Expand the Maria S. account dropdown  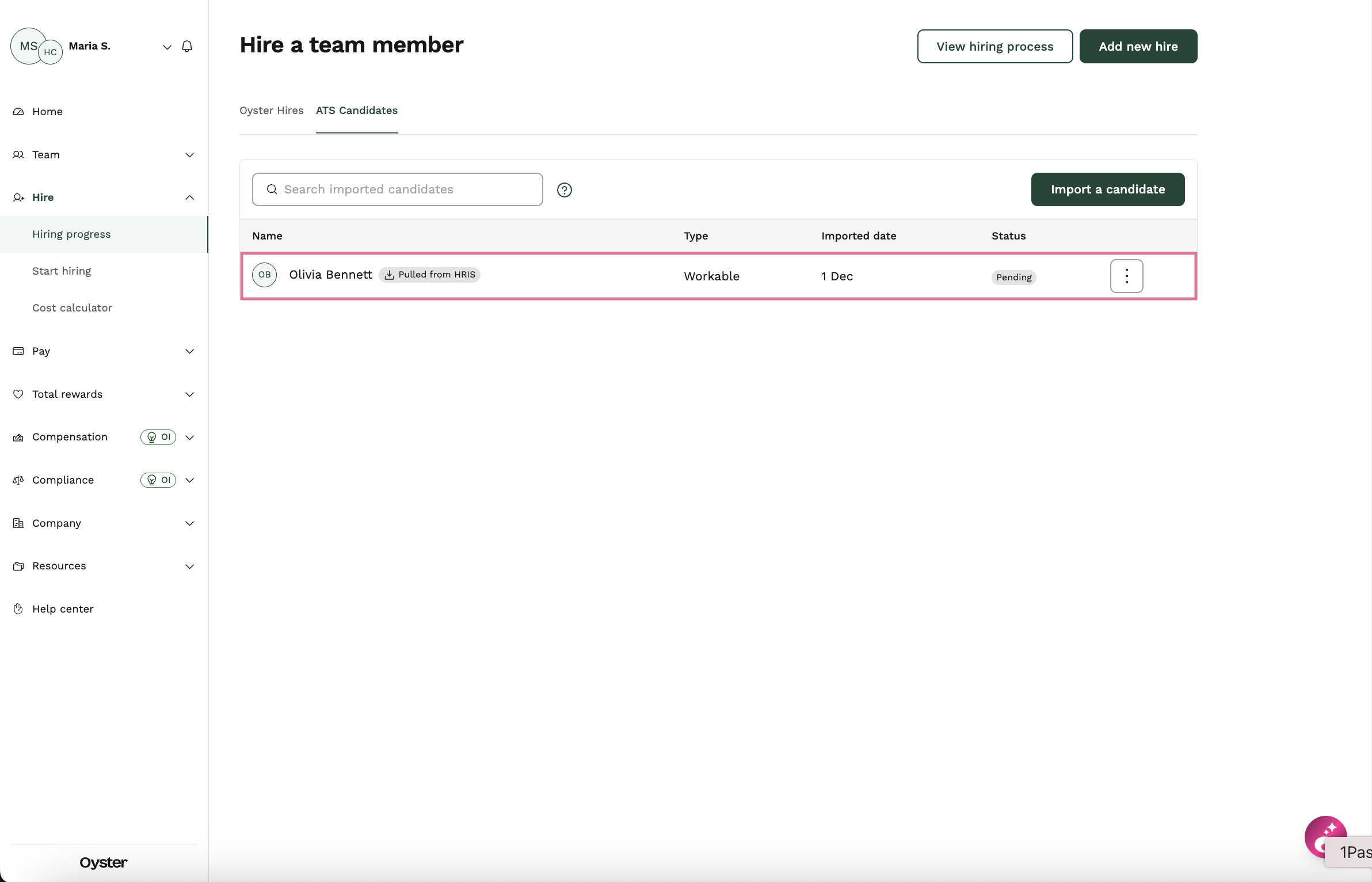click(x=167, y=47)
